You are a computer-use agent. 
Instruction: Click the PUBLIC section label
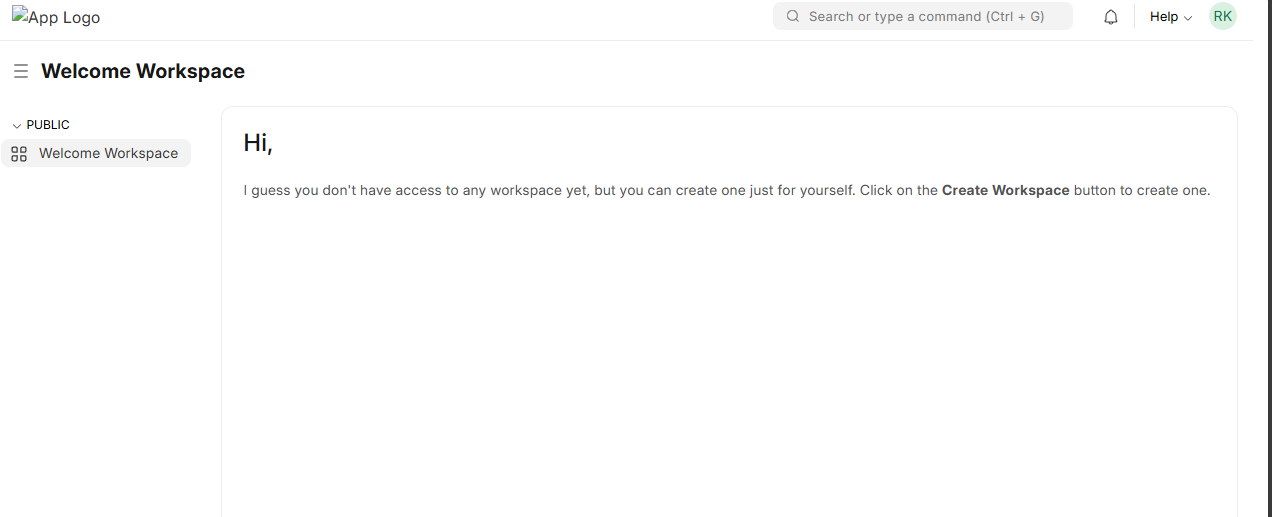point(48,125)
